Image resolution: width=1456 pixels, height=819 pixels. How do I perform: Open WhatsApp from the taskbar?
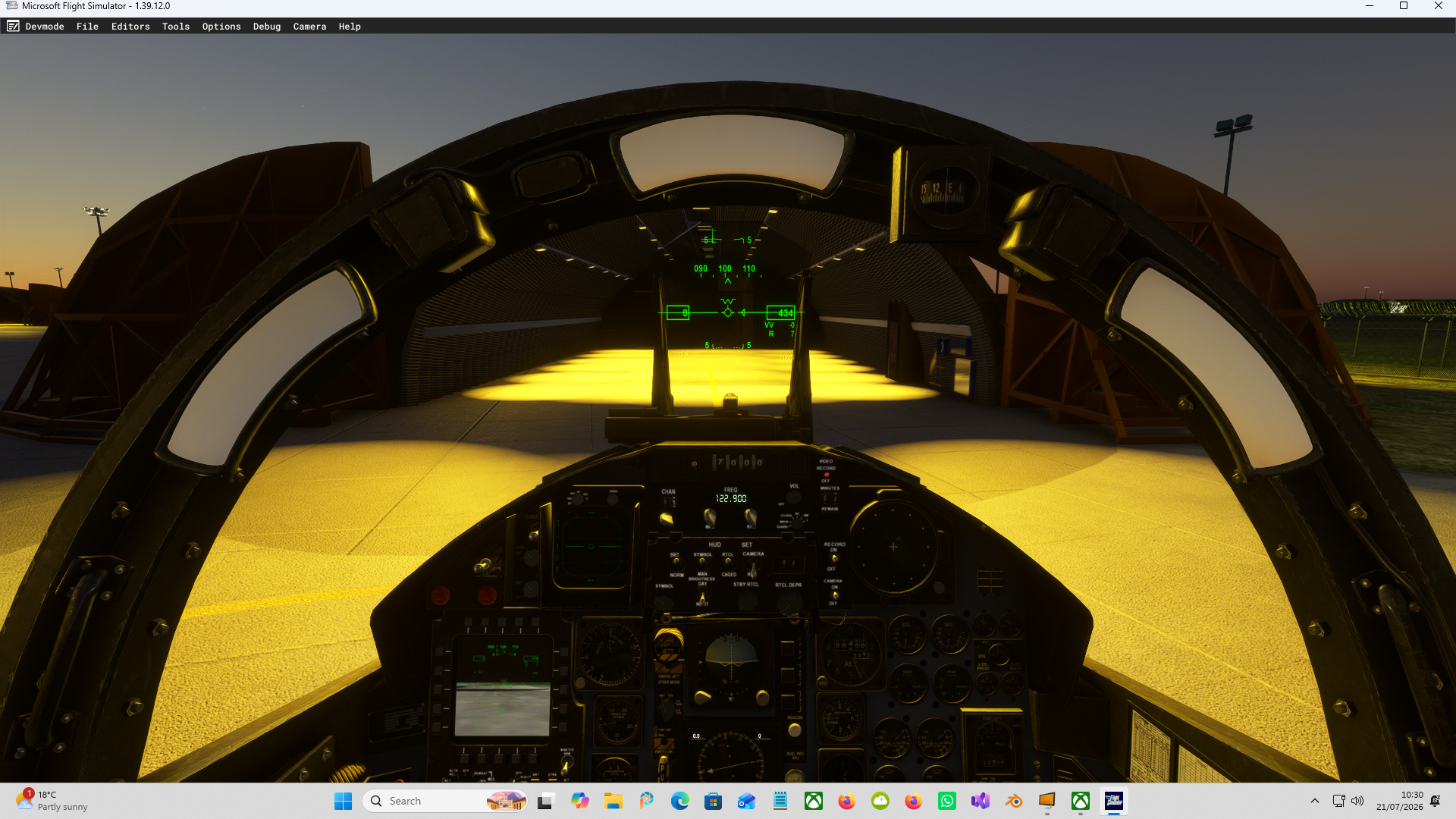(946, 801)
